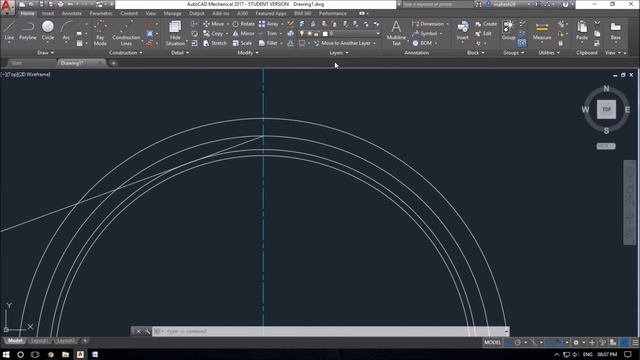Expand the Groups panel

(513, 53)
